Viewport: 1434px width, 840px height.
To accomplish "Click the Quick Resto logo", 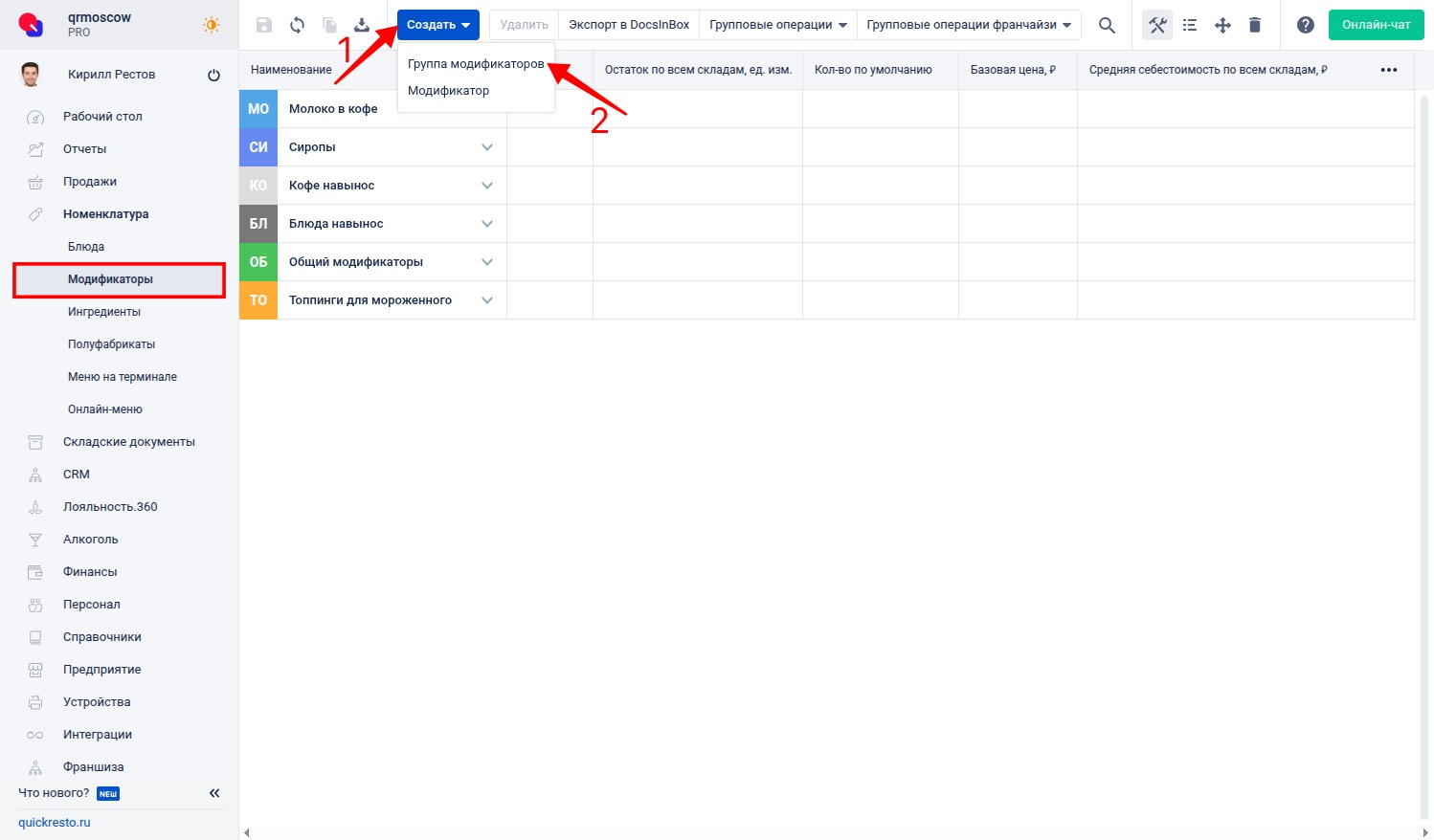I will [x=31, y=24].
